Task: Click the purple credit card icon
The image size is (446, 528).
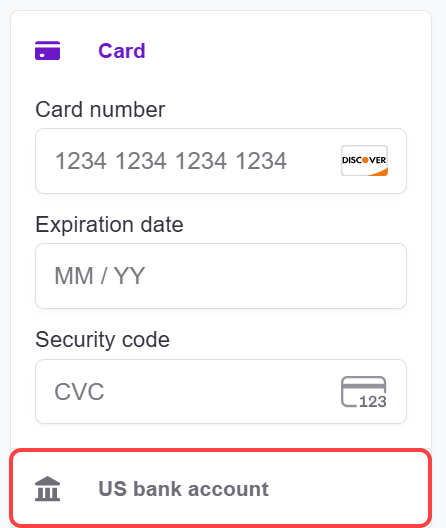Action: (47, 51)
